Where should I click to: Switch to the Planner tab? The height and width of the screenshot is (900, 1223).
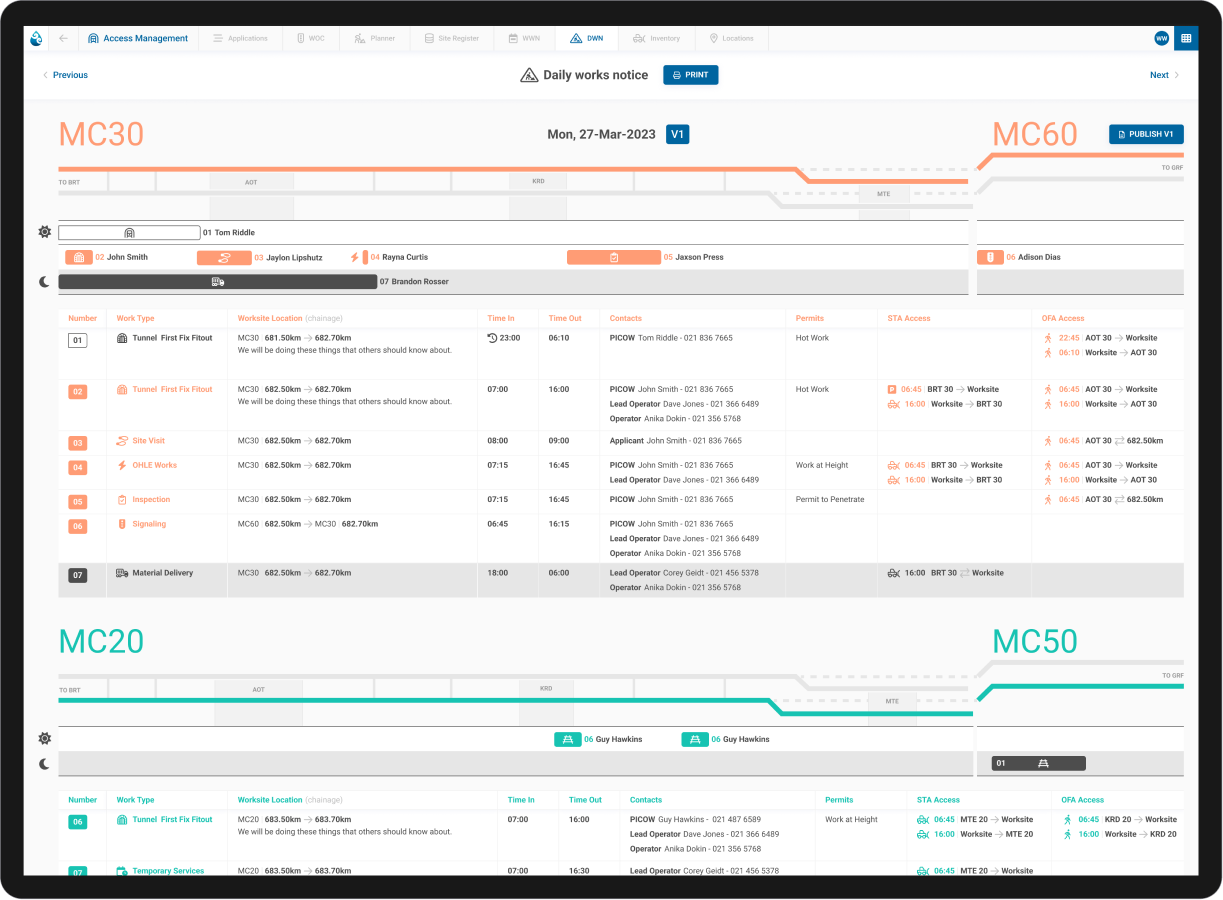374,38
